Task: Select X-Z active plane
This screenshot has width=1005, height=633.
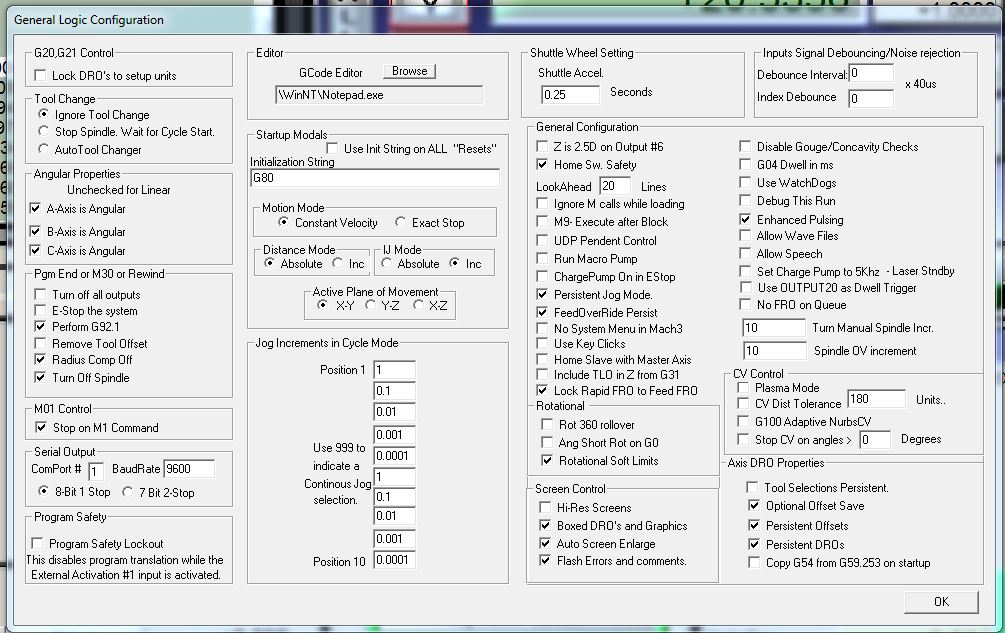Action: (418, 305)
